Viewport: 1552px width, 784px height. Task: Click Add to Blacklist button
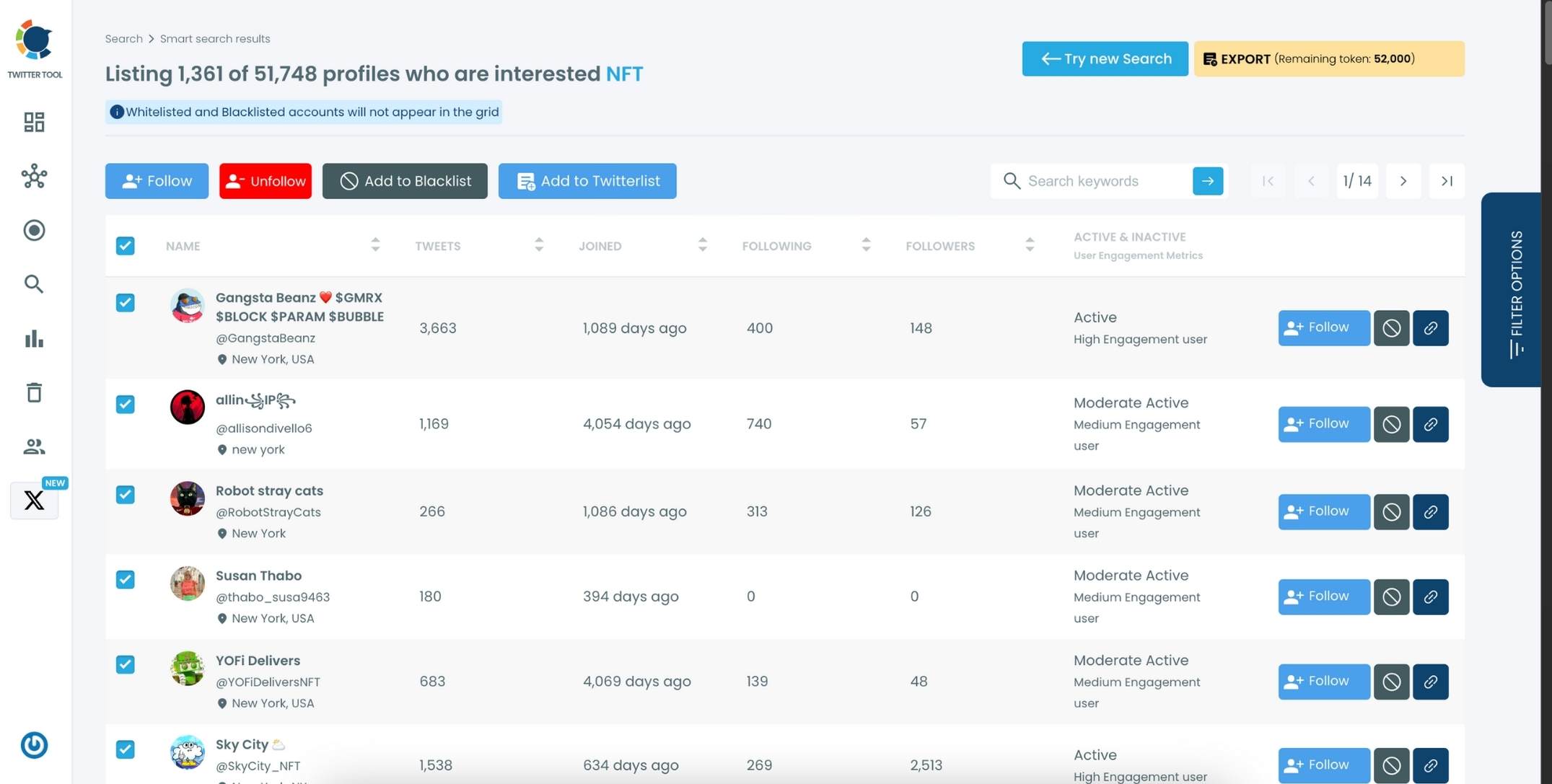[x=404, y=180]
